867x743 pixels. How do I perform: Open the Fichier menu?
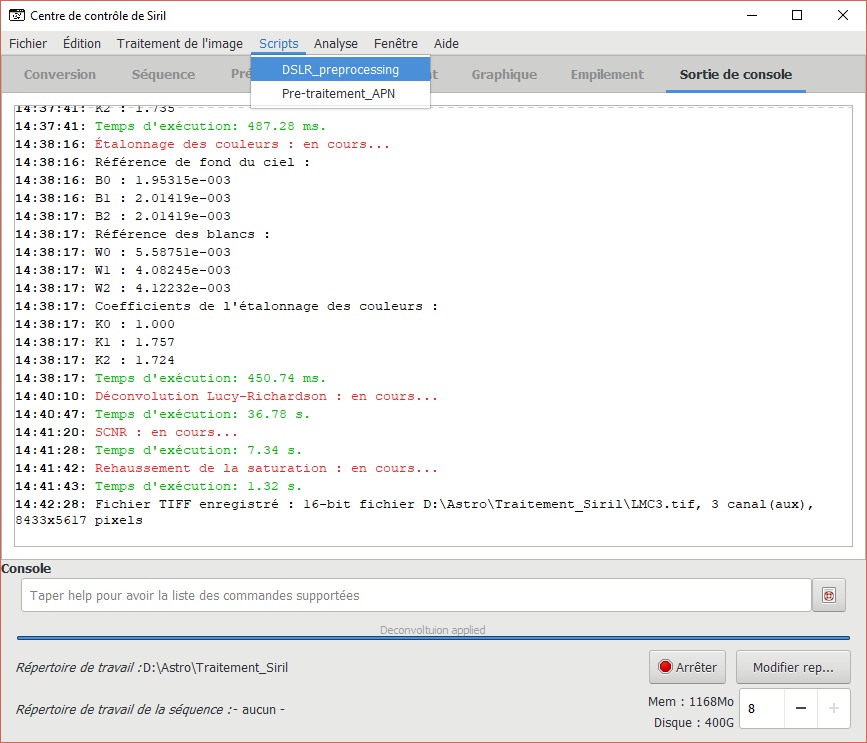tap(28, 44)
